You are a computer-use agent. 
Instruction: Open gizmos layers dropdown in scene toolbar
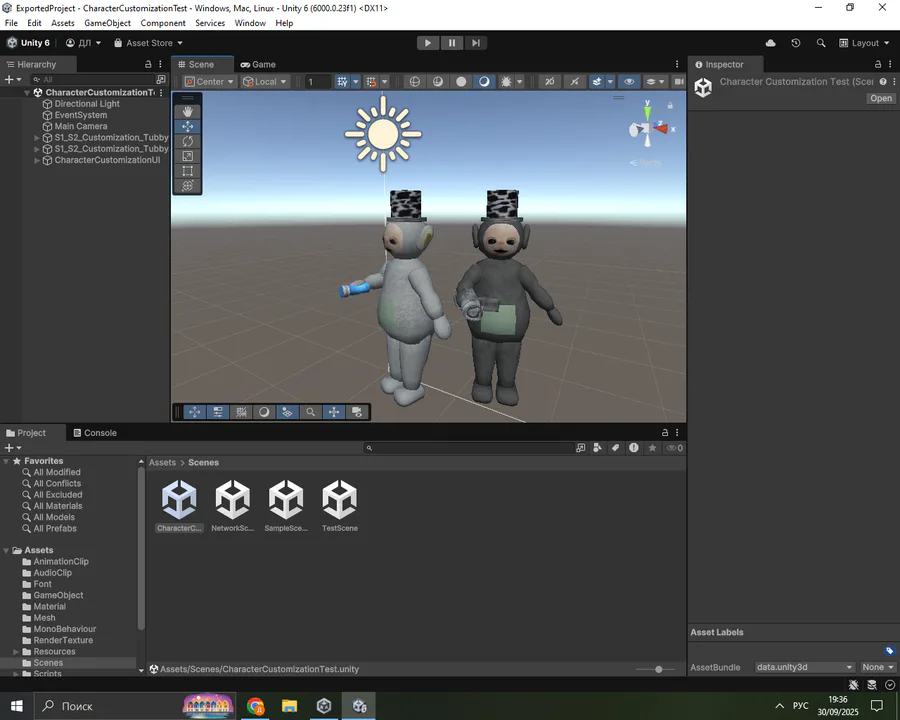(x=655, y=82)
